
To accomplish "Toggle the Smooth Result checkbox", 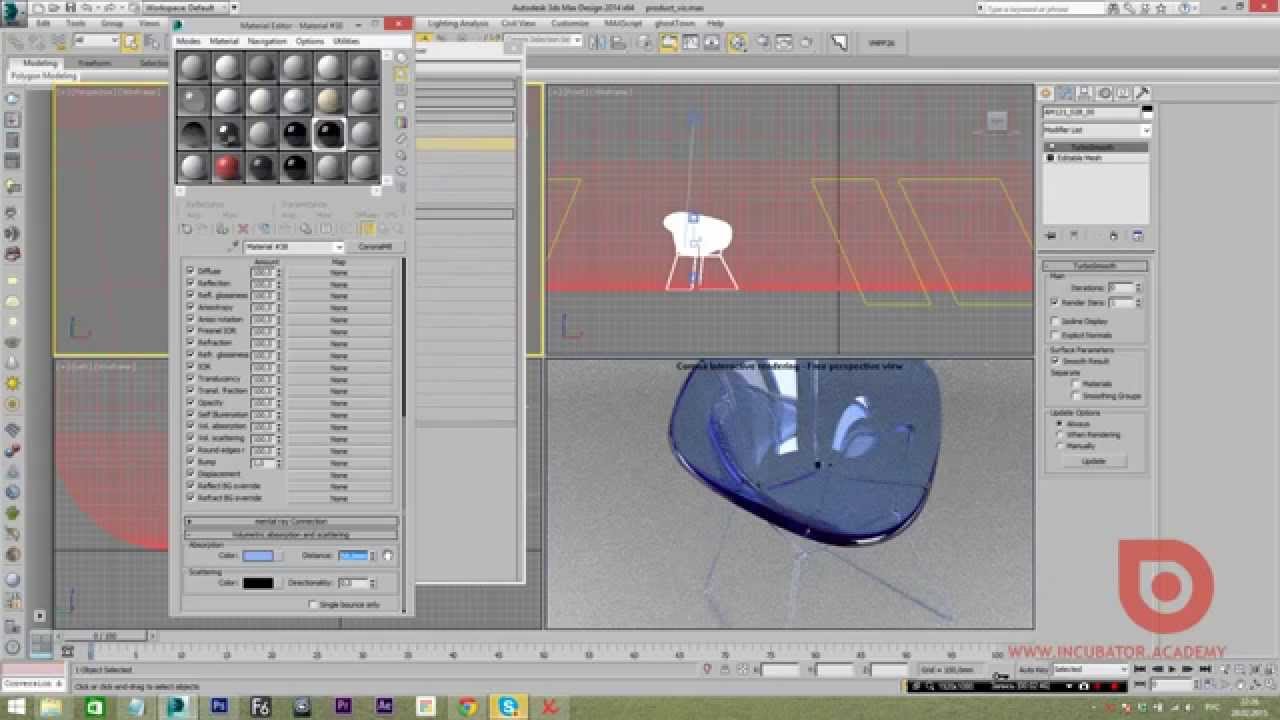I will coord(1054,361).
